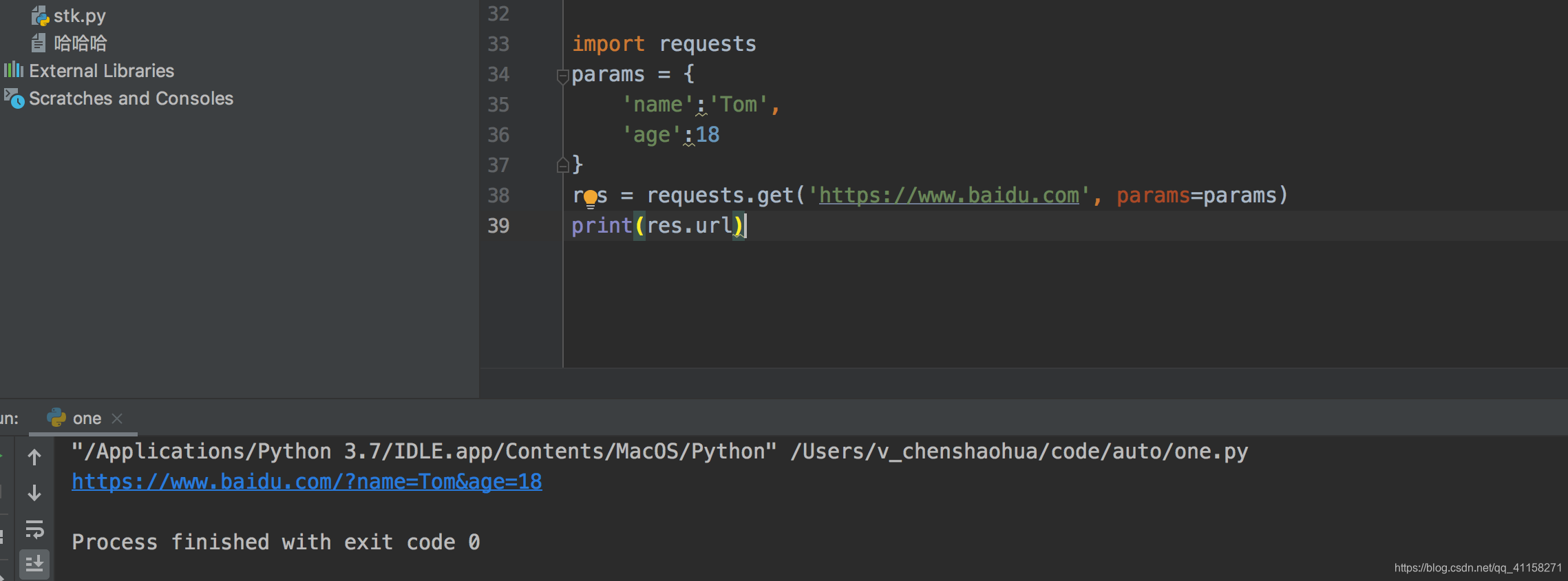This screenshot has height=581, width=1568.
Task: Click the down arrow in run console toolbar
Action: pos(34,493)
